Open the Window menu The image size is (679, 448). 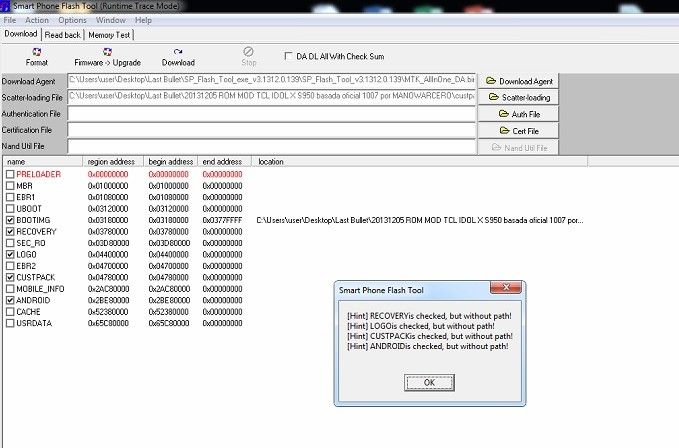pos(110,20)
